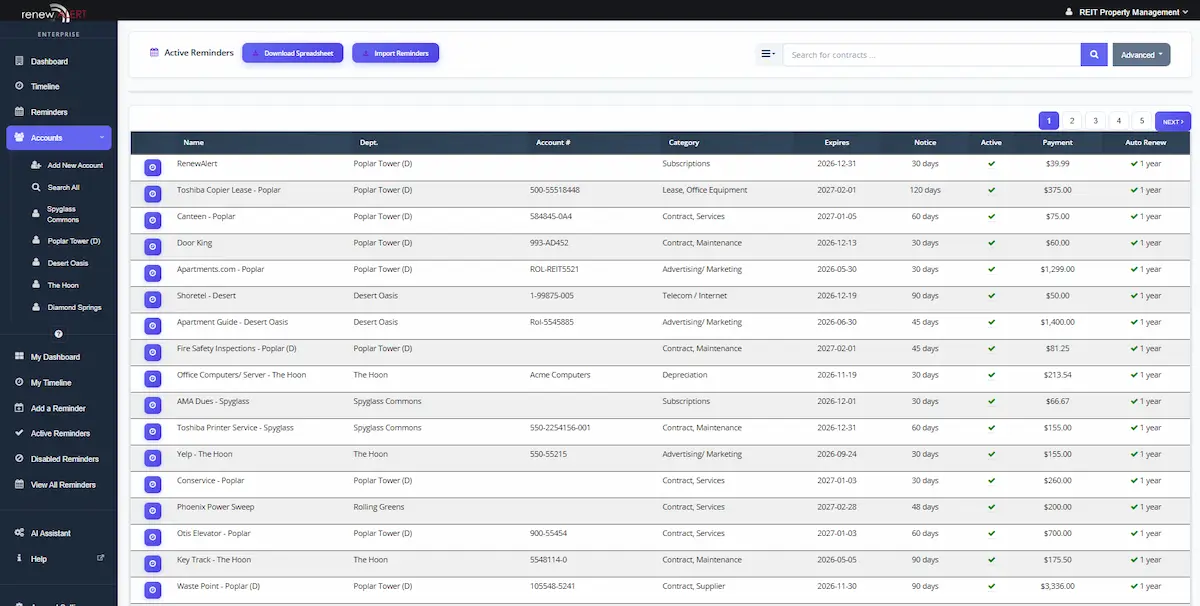Screen dimensions: 1200x606
Task: Click the help question mark icon
Action: (x=58, y=333)
